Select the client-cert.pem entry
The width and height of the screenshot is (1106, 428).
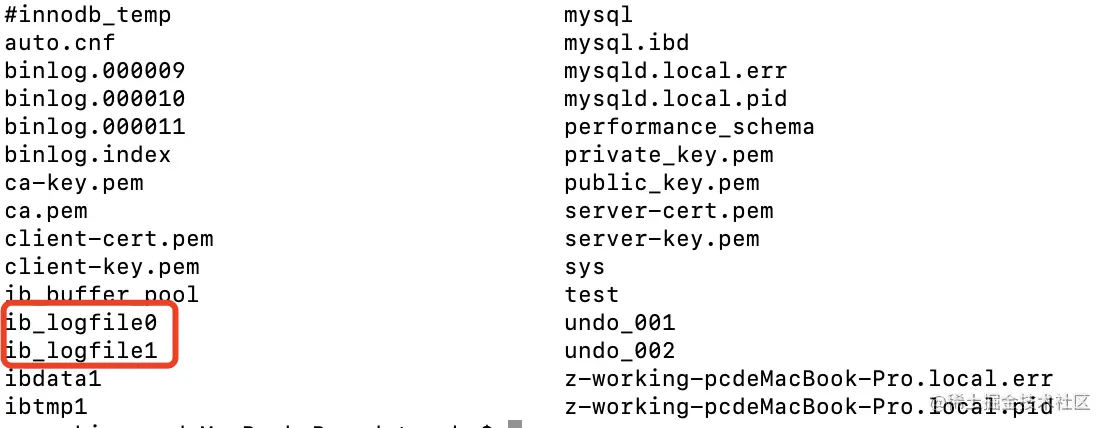point(109,239)
